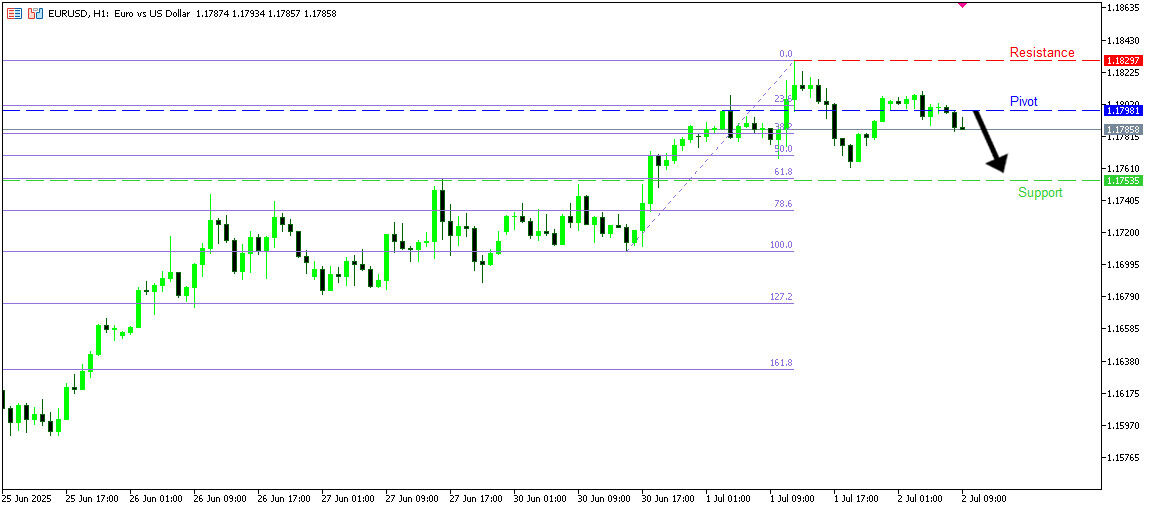Screen dimensions: 1154x510
Task: Click the blue 1.17981 pivot price tag
Action: point(1125,110)
